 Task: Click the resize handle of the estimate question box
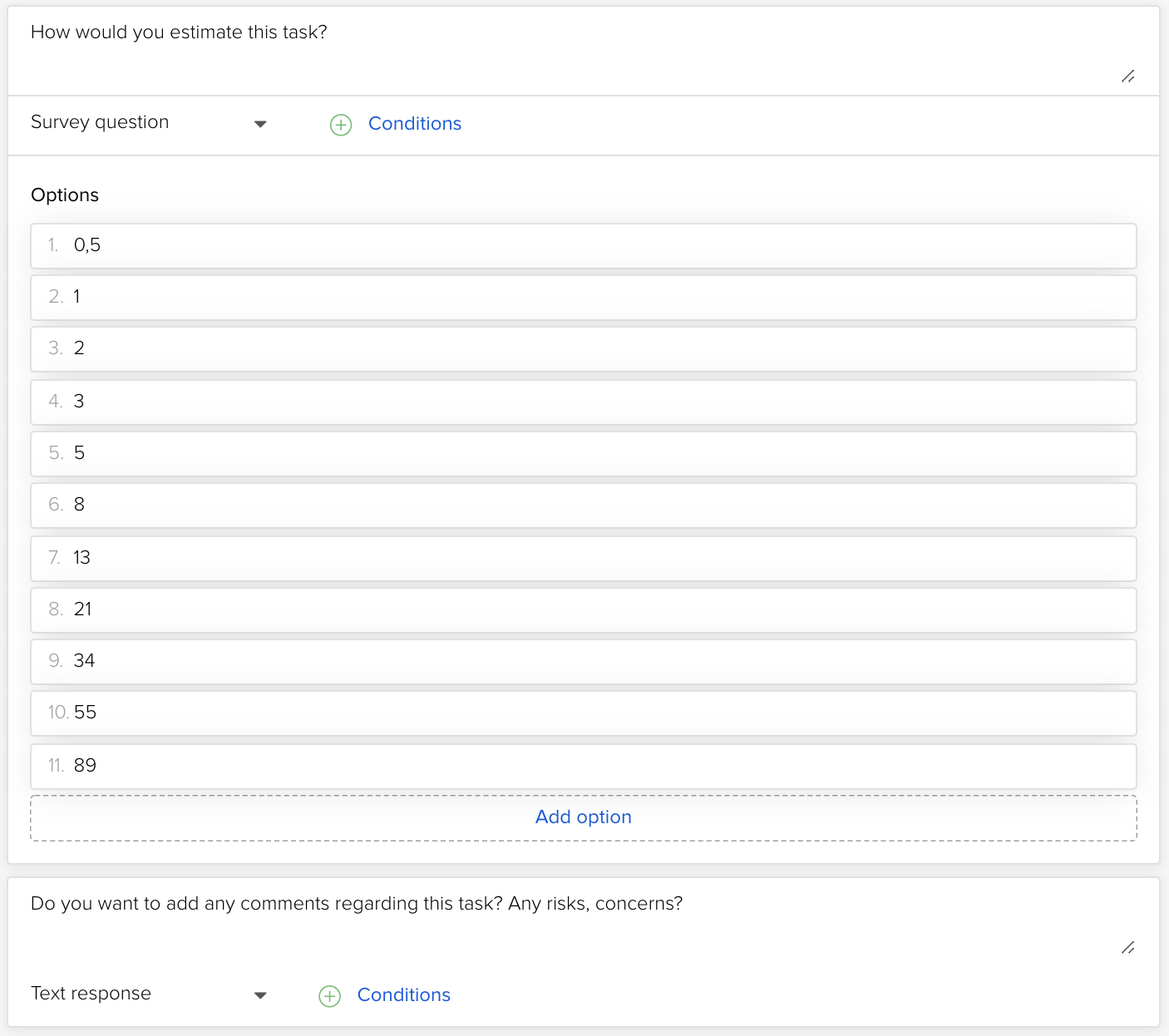[x=1127, y=76]
